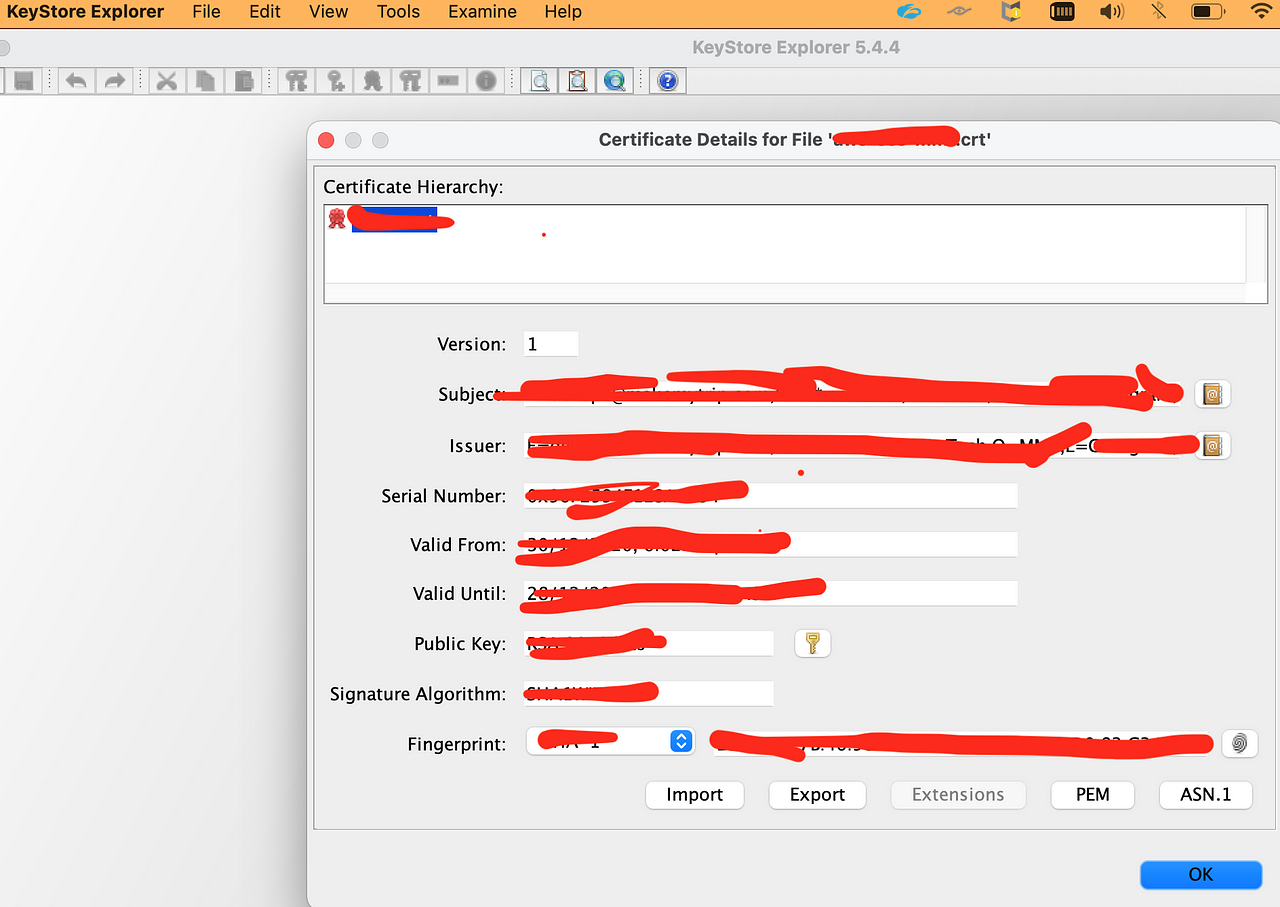Open the File menu

click(206, 12)
